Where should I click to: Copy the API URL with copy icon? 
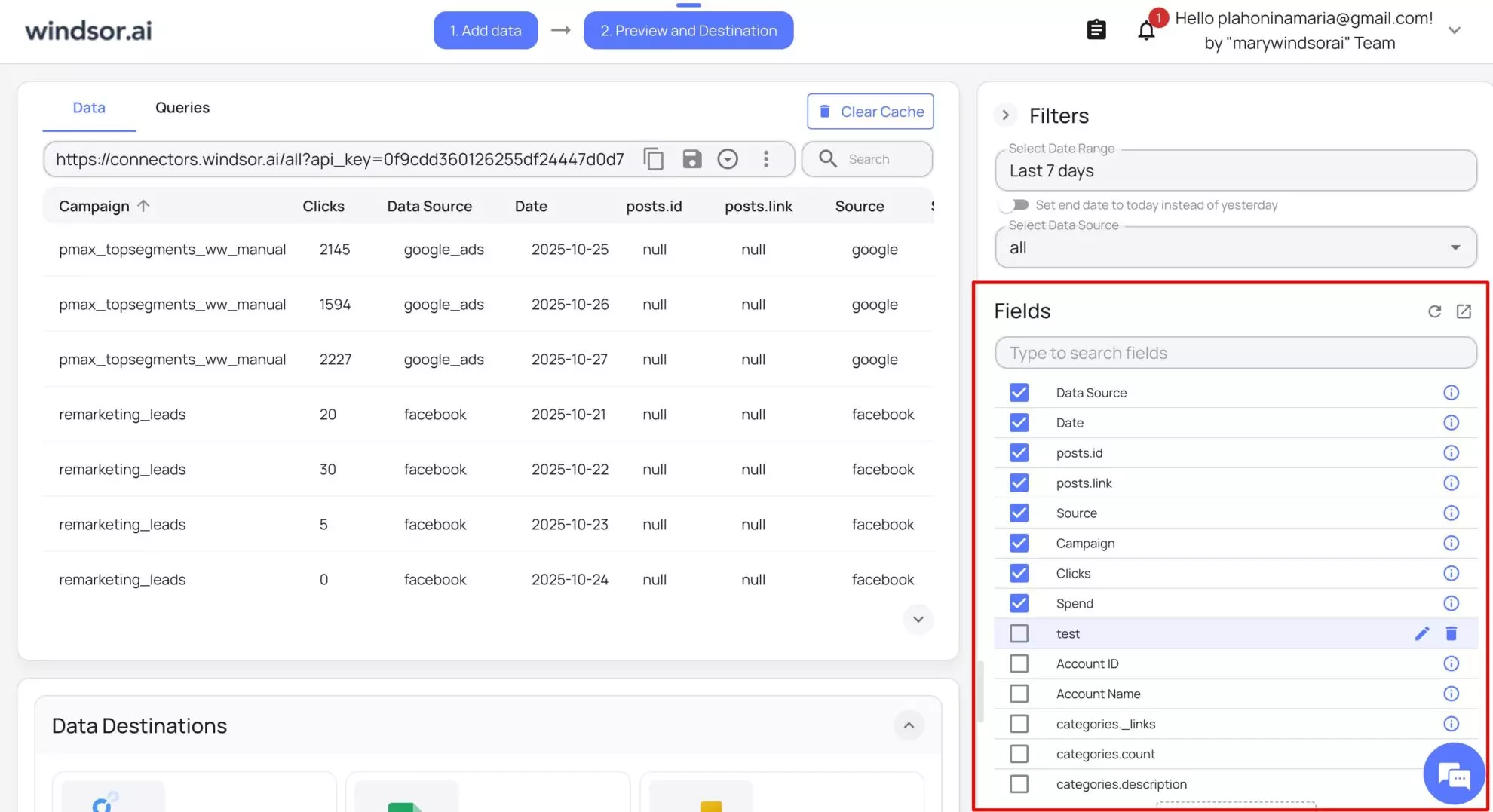654,159
